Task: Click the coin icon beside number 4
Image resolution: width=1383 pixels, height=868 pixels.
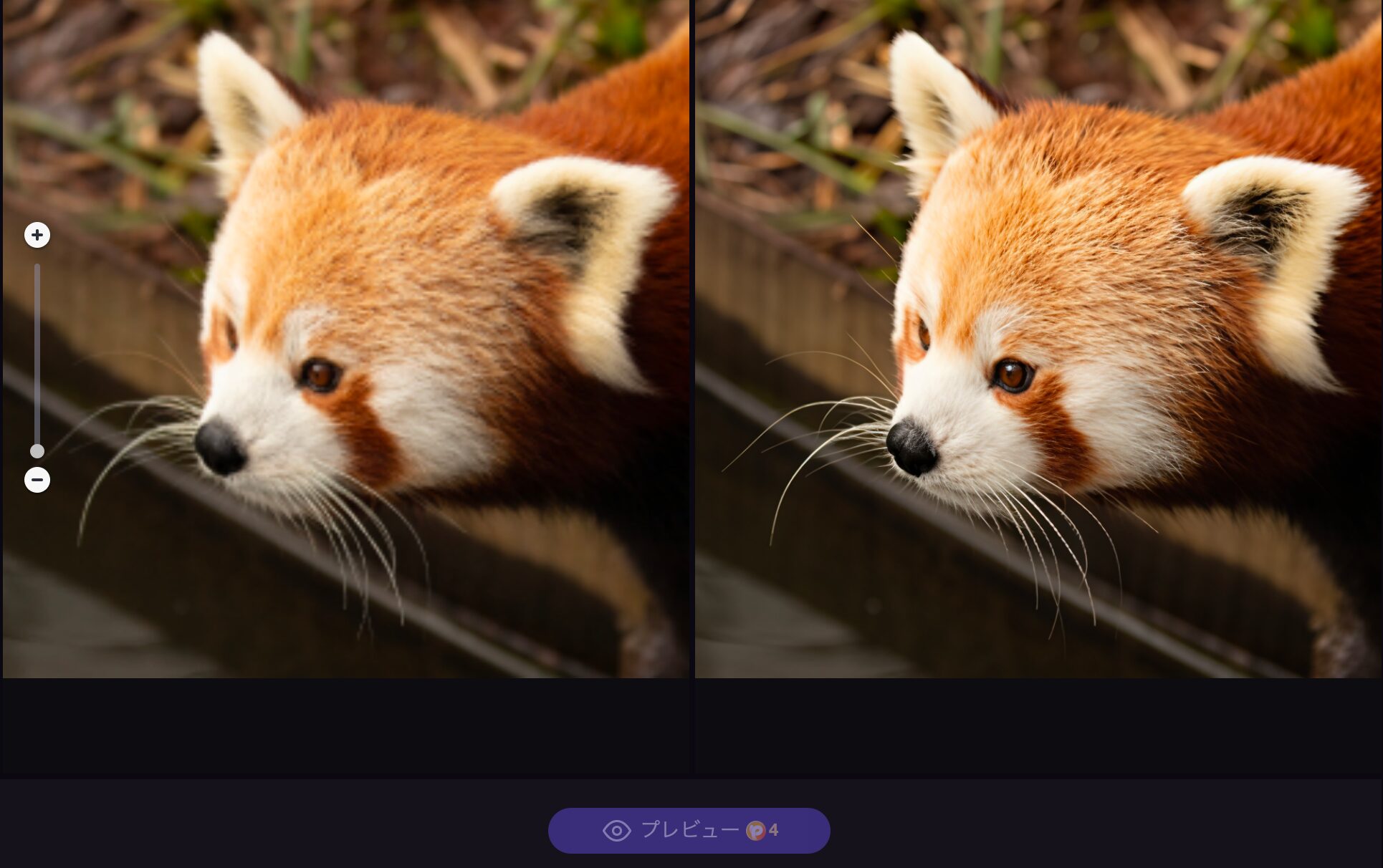Action: coord(755,831)
